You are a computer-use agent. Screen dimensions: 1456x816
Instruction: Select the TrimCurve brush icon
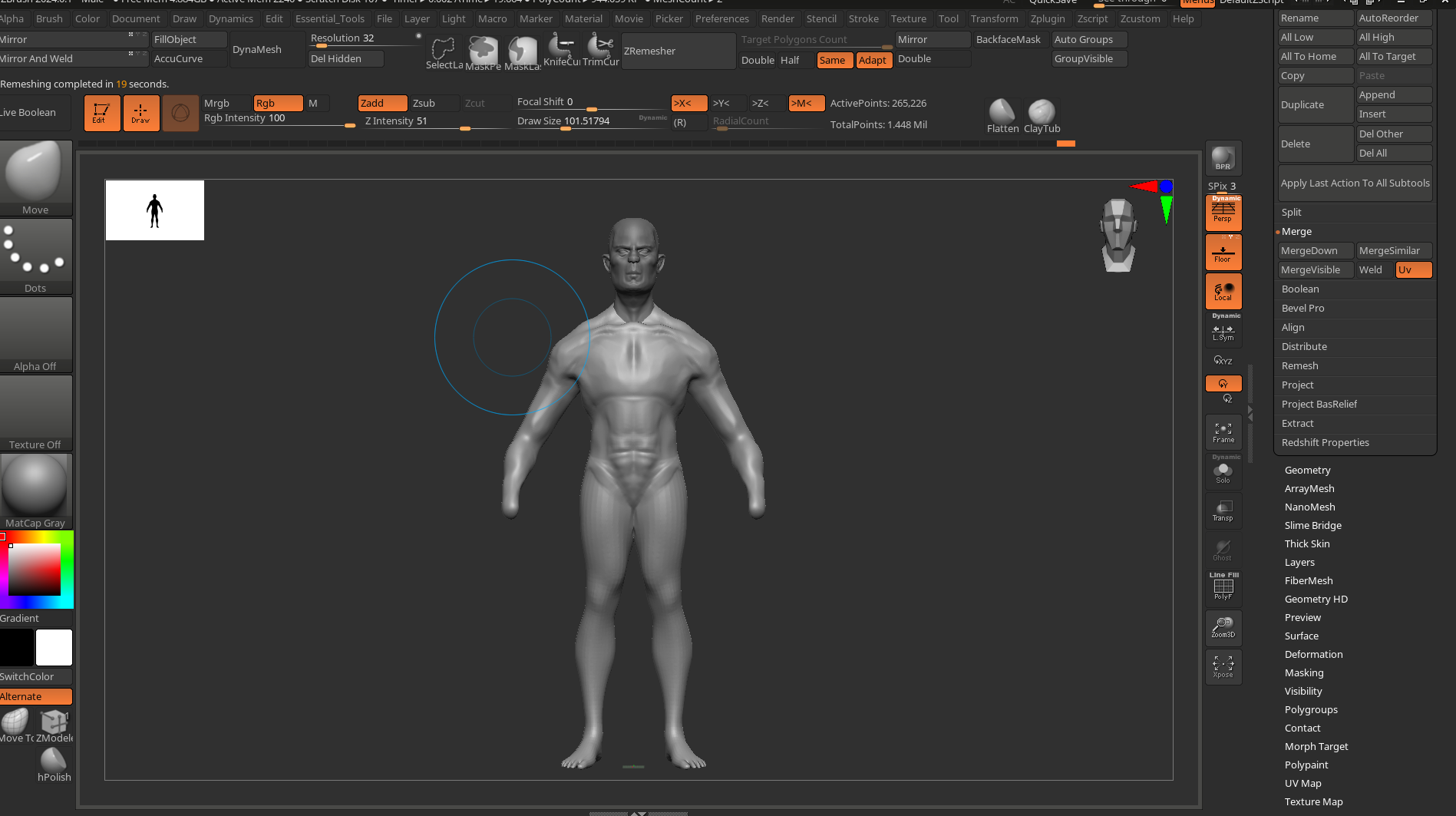(x=601, y=51)
